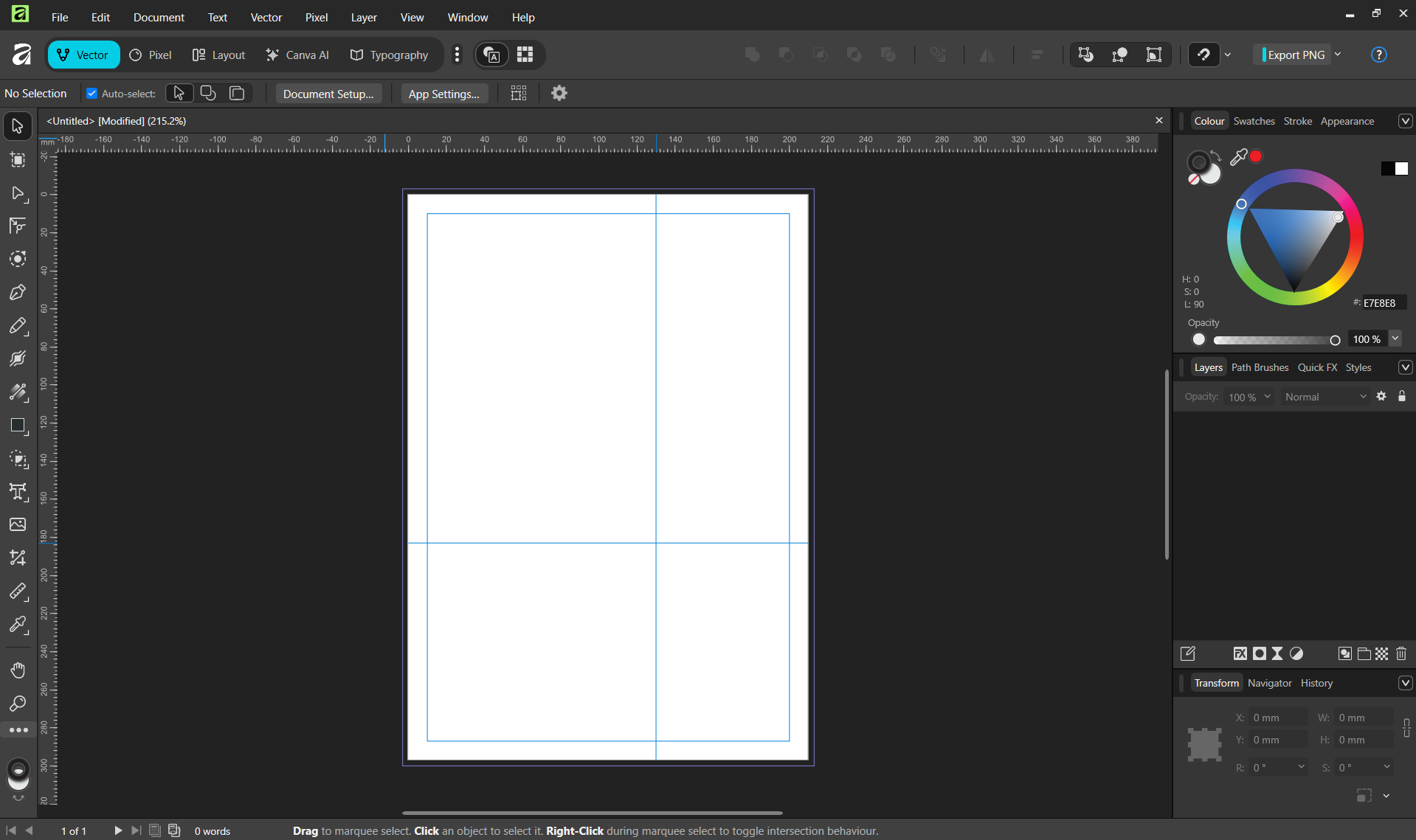This screenshot has width=1416, height=840.
Task: Expand the Export PNG dropdown arrow
Action: point(1338,55)
